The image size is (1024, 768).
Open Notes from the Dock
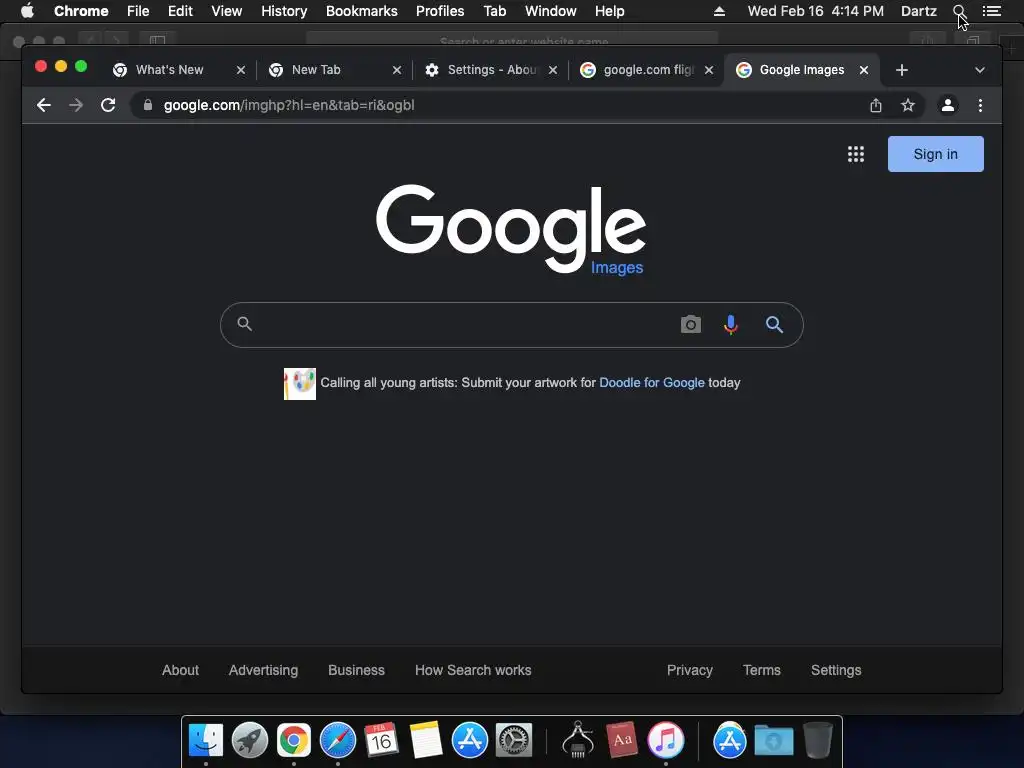click(426, 741)
